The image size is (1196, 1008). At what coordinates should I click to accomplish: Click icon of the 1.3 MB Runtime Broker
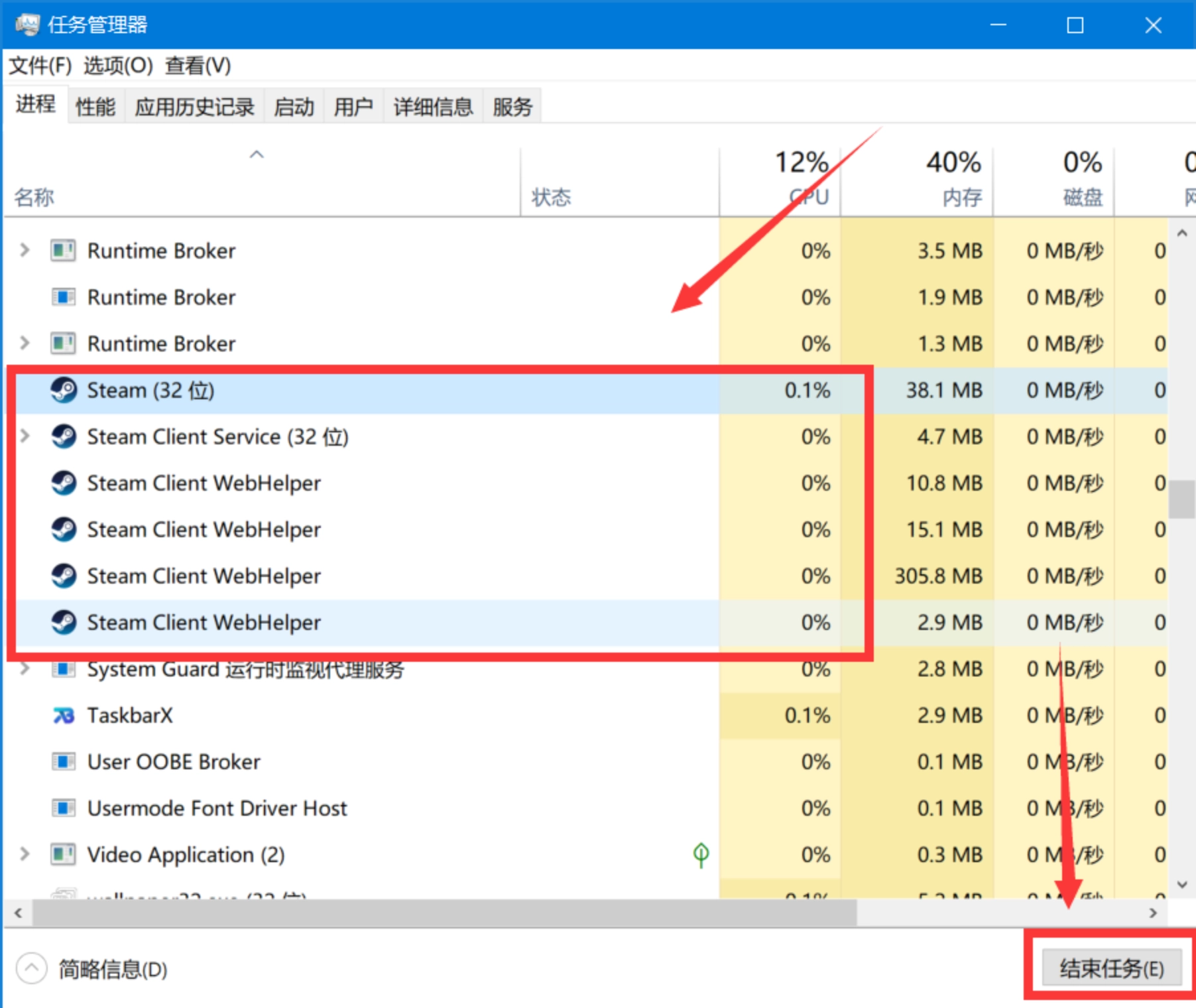[x=64, y=344]
